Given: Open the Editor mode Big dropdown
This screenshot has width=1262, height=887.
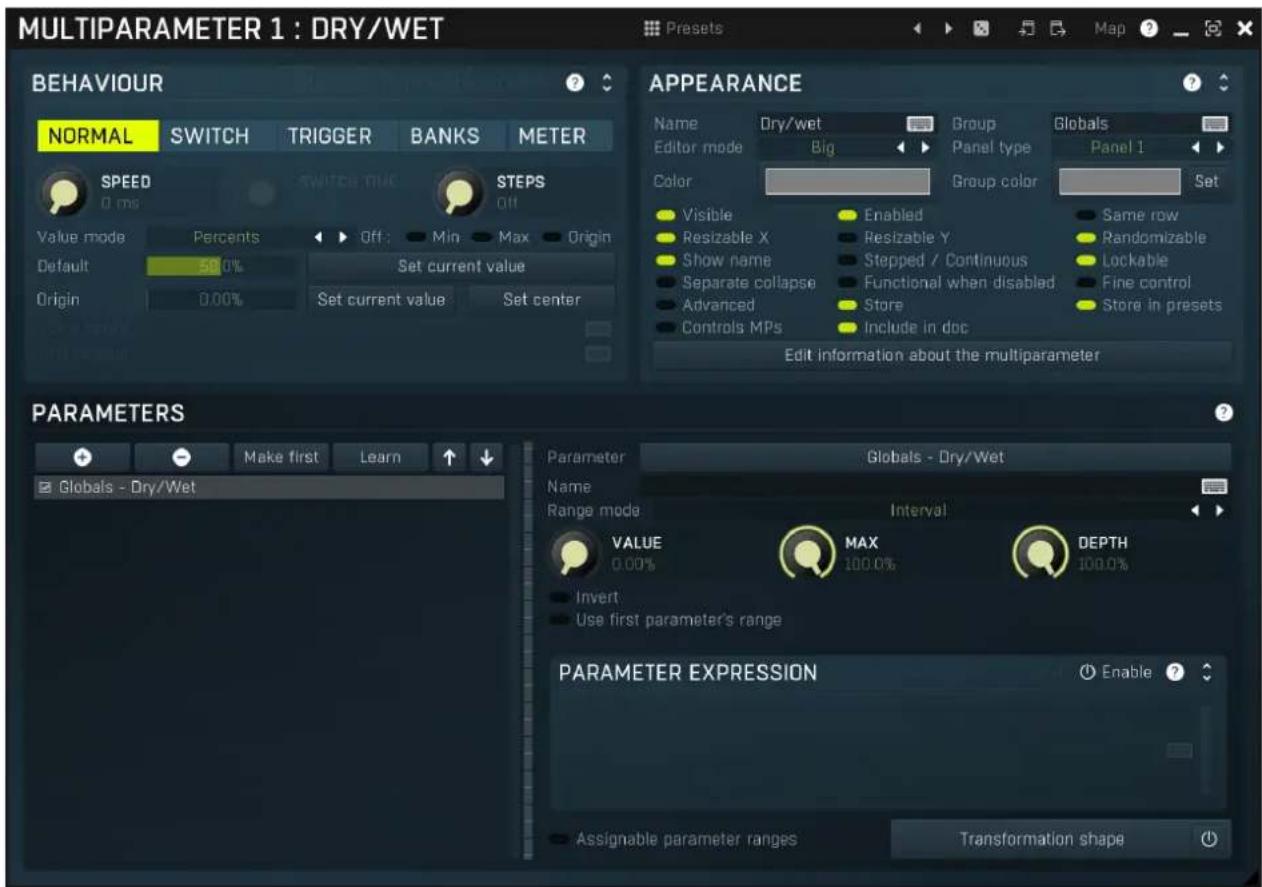Looking at the screenshot, I should pyautogui.click(x=822, y=147).
